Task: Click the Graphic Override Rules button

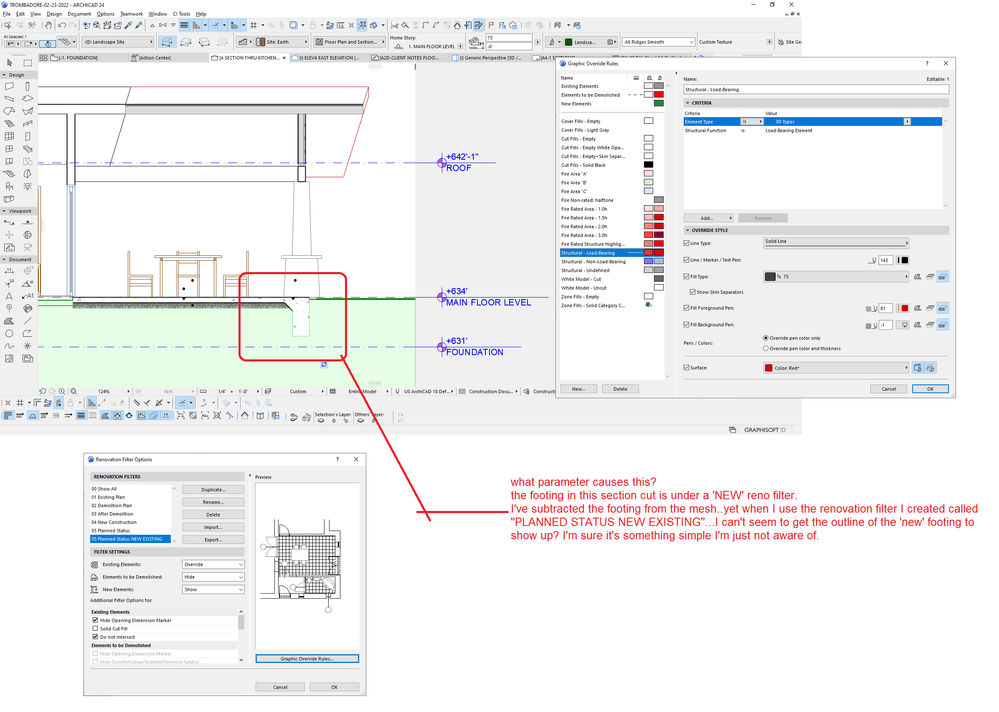Action: tap(307, 659)
